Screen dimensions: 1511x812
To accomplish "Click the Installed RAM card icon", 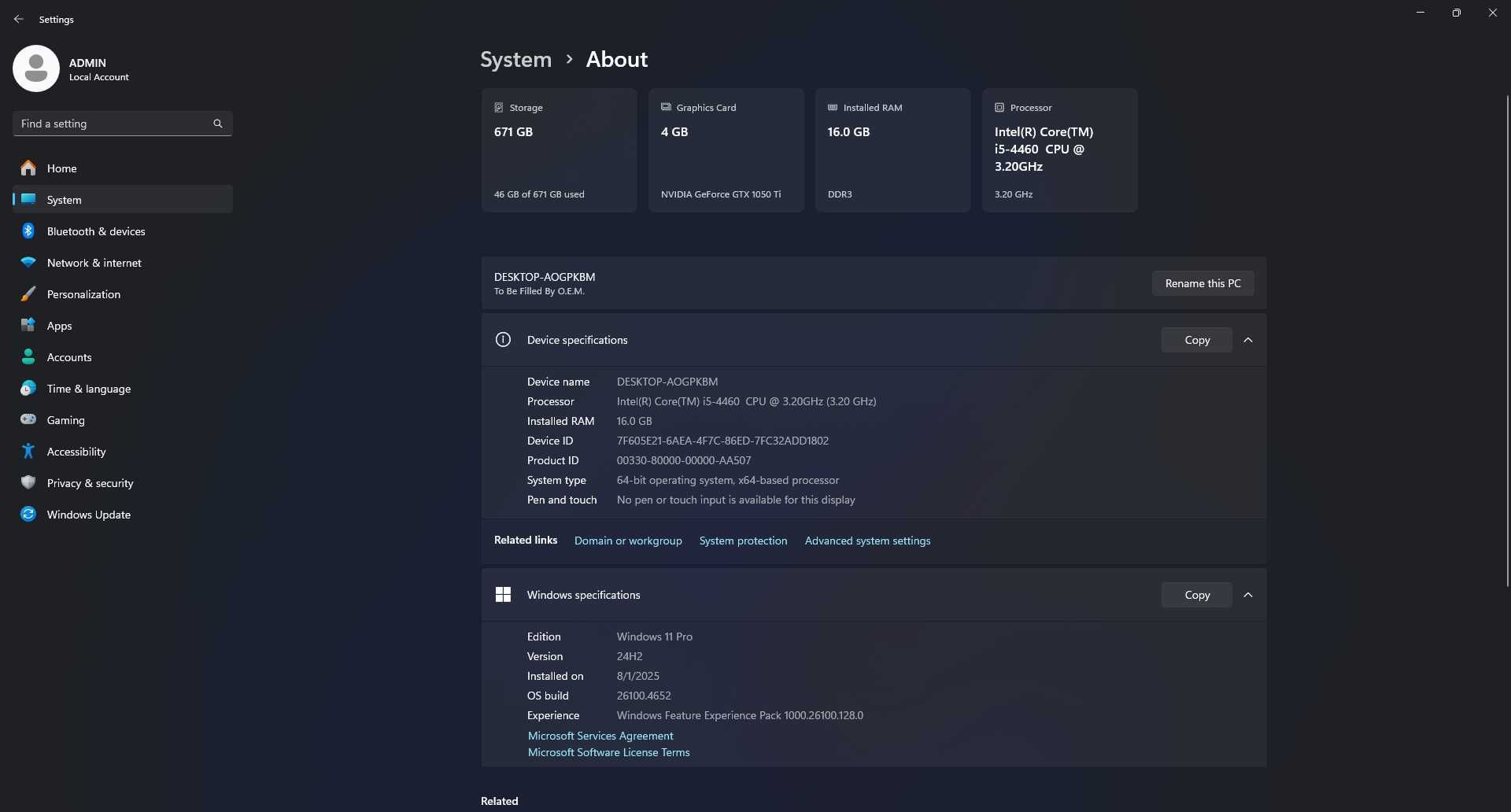I will pos(833,107).
